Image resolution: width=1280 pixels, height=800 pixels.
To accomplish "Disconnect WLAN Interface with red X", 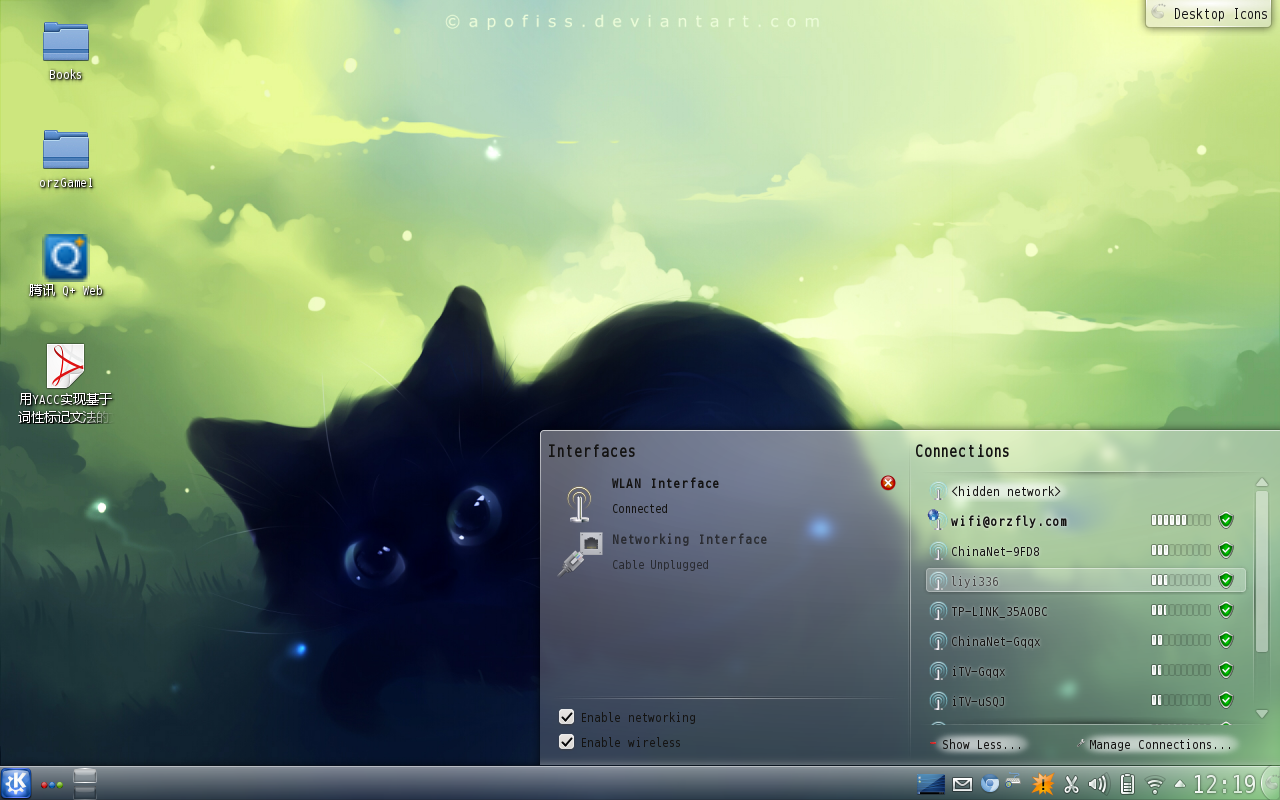I will pos(888,483).
